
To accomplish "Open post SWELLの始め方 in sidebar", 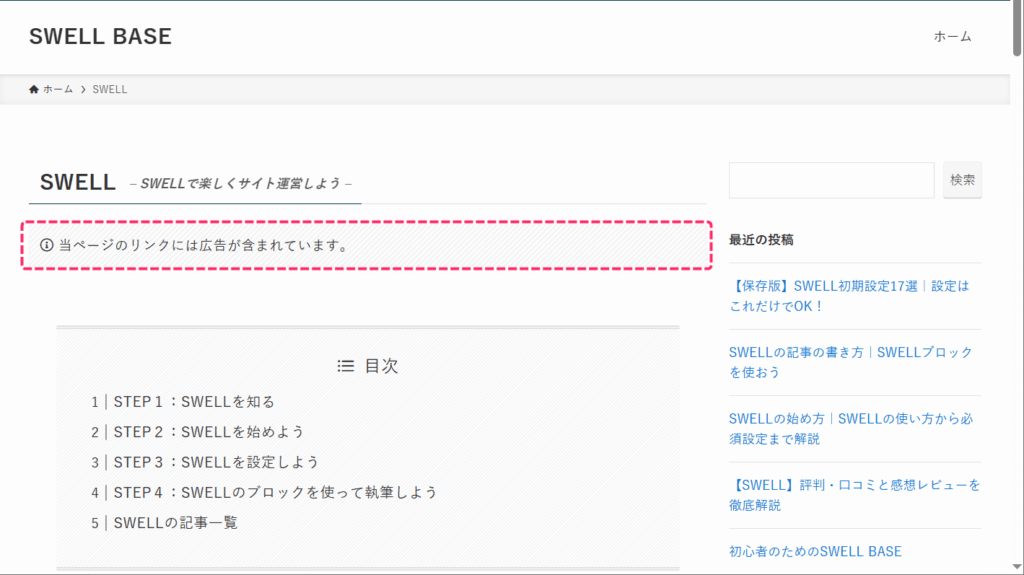I will tap(851, 429).
